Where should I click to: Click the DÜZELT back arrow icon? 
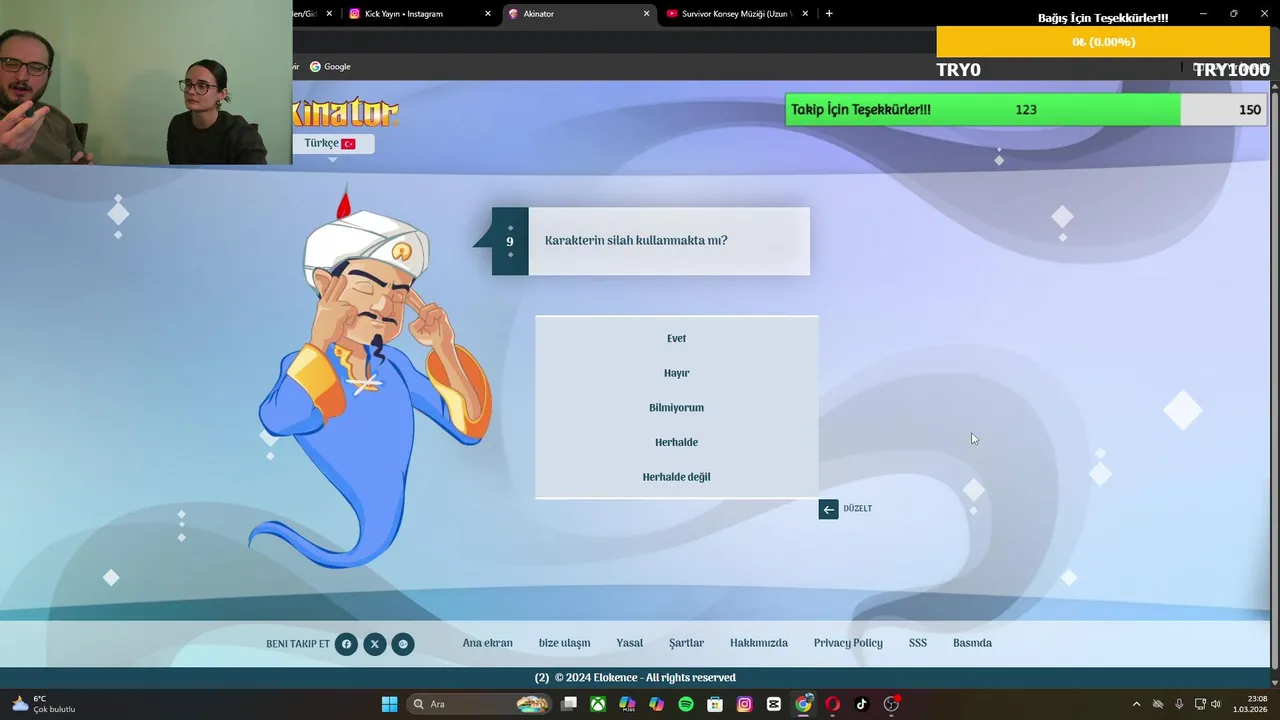click(x=828, y=509)
